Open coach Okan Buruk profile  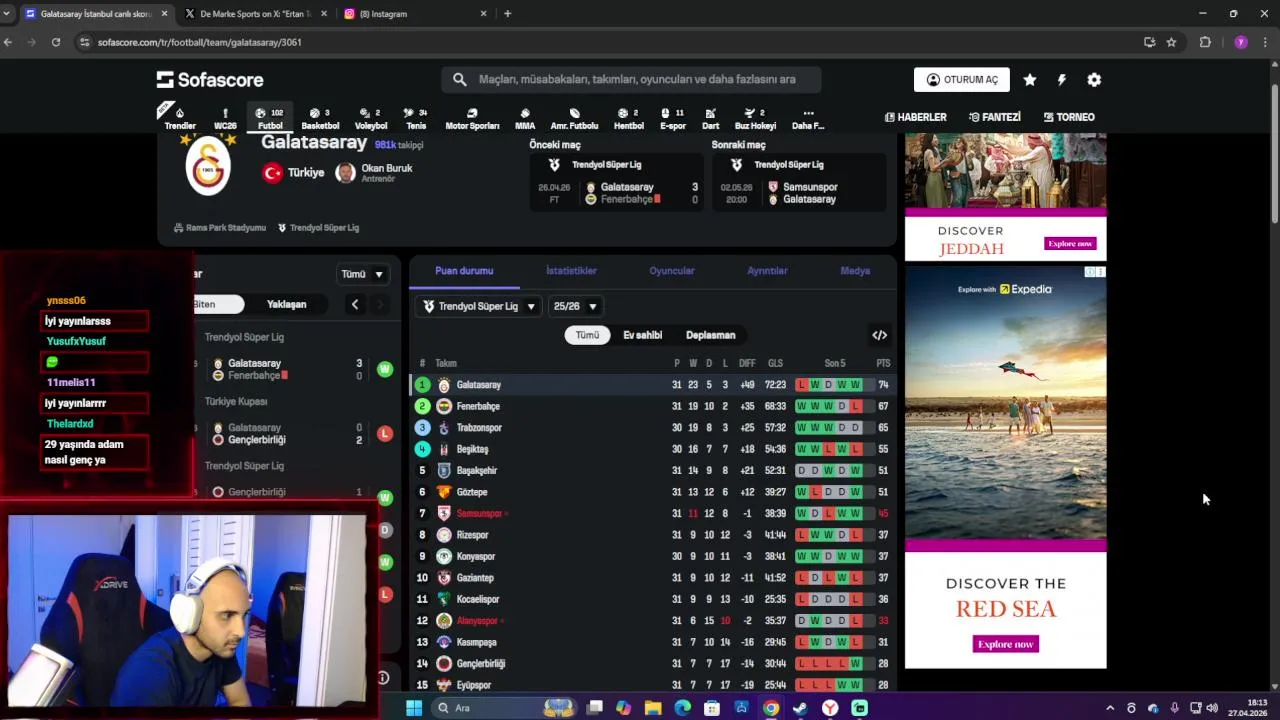click(374, 172)
